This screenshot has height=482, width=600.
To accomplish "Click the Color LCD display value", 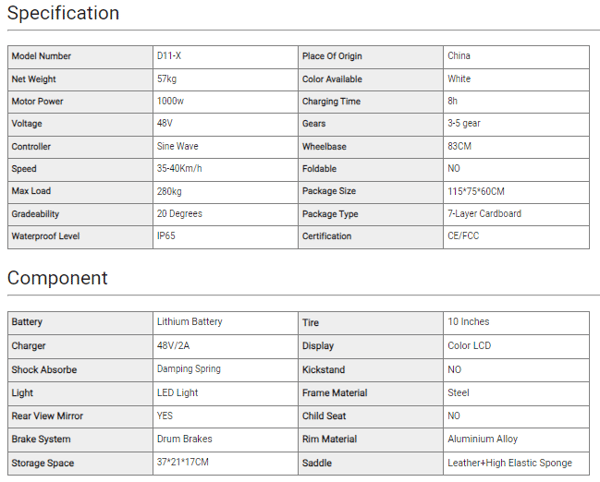I will (x=469, y=346).
